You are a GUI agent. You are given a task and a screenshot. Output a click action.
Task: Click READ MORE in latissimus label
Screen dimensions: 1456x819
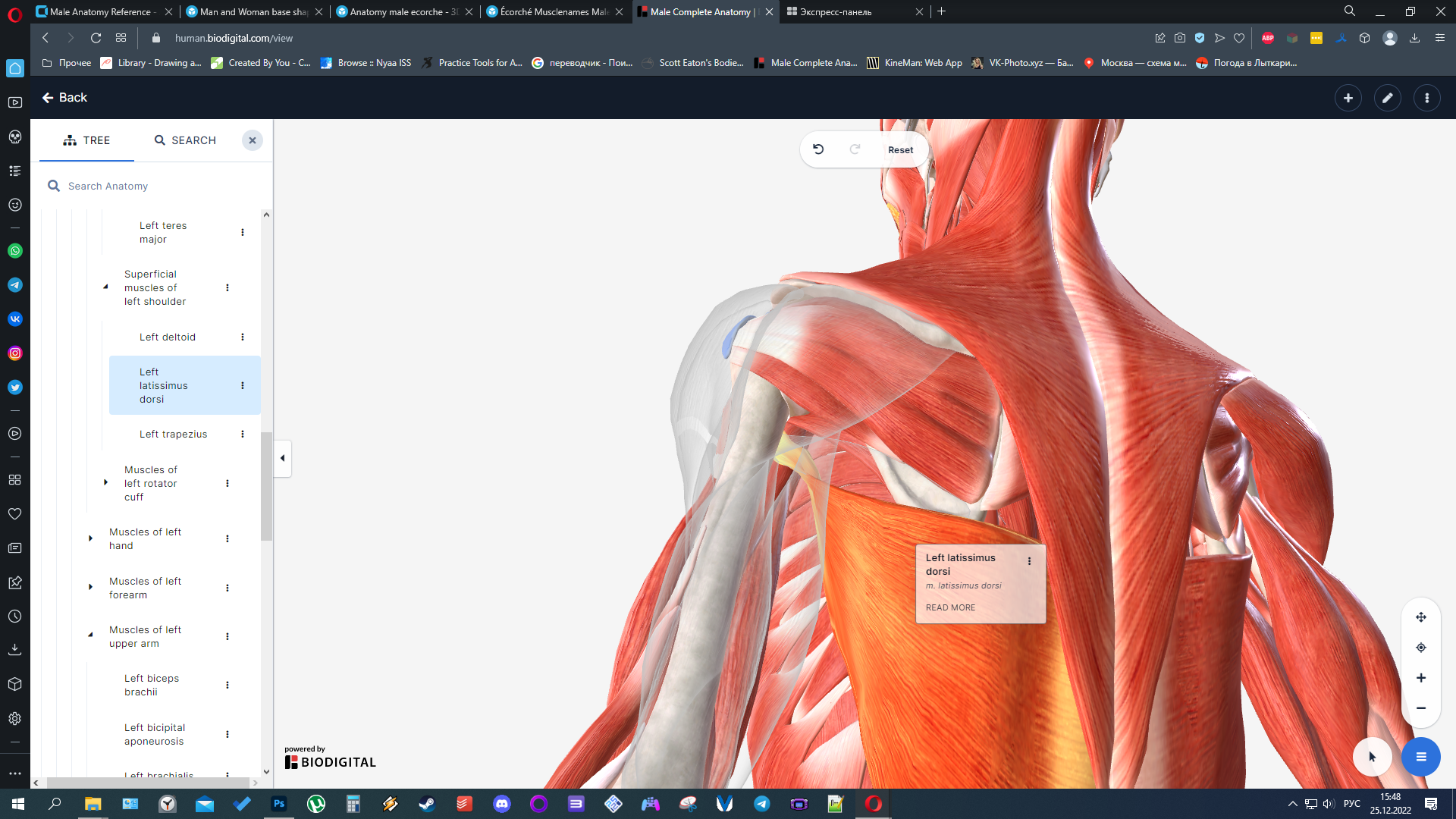950,607
